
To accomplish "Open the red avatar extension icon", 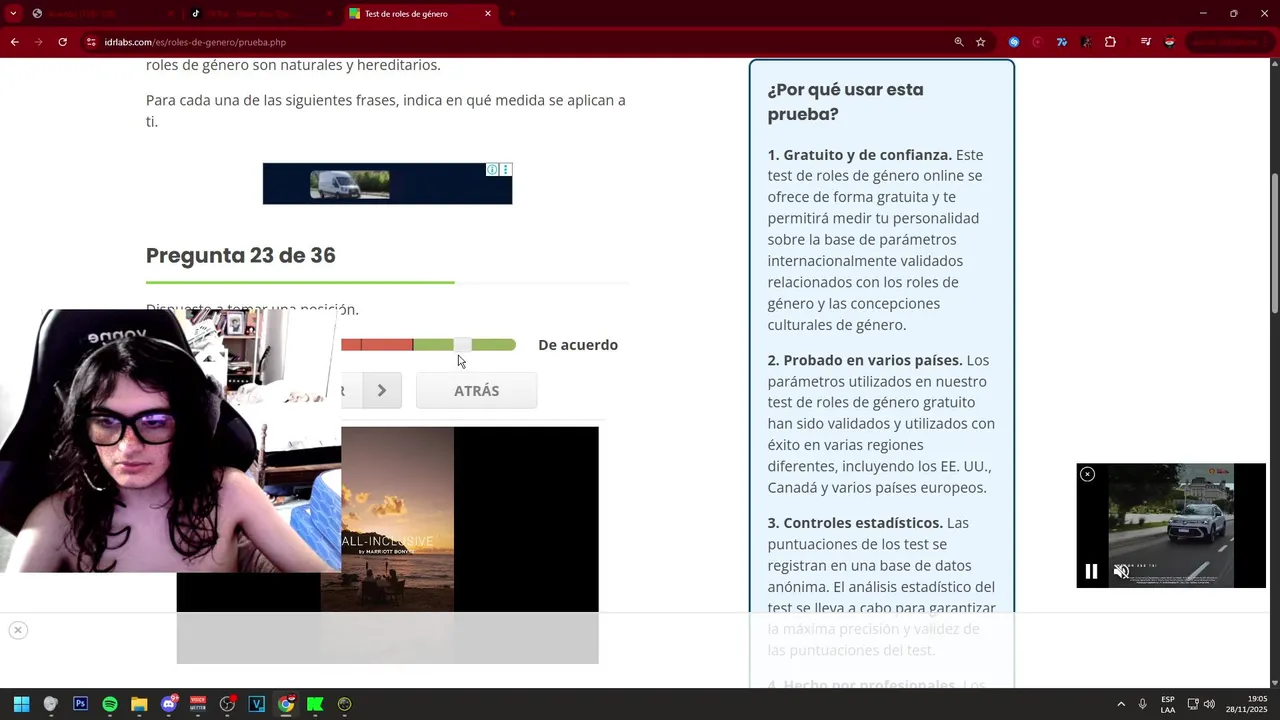I will pyautogui.click(x=1170, y=42).
